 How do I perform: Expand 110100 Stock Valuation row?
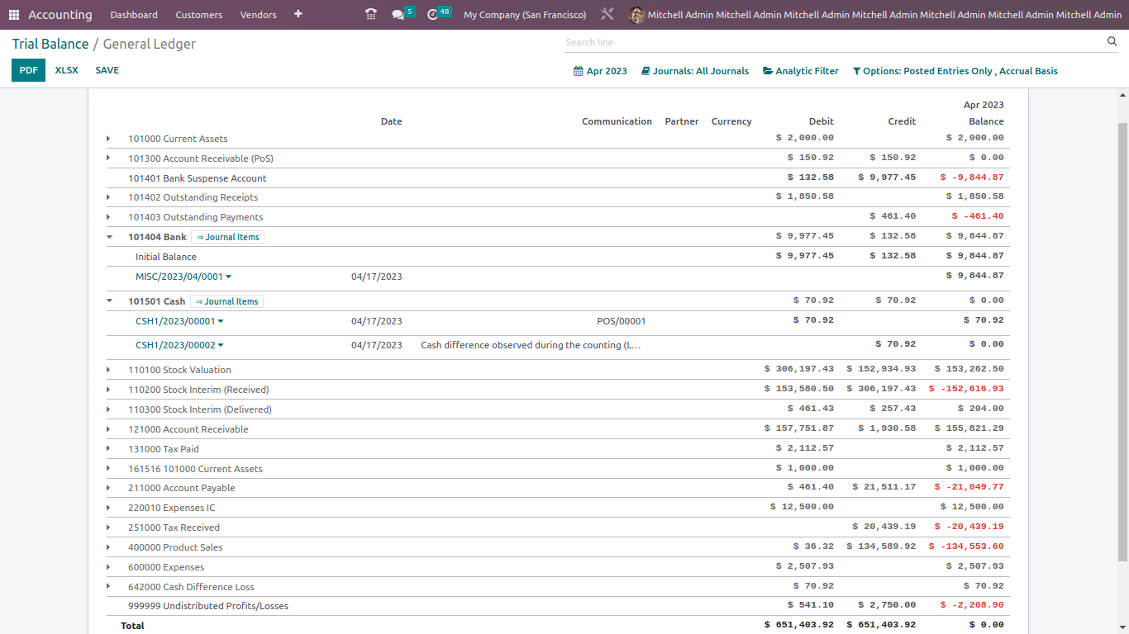(109, 369)
